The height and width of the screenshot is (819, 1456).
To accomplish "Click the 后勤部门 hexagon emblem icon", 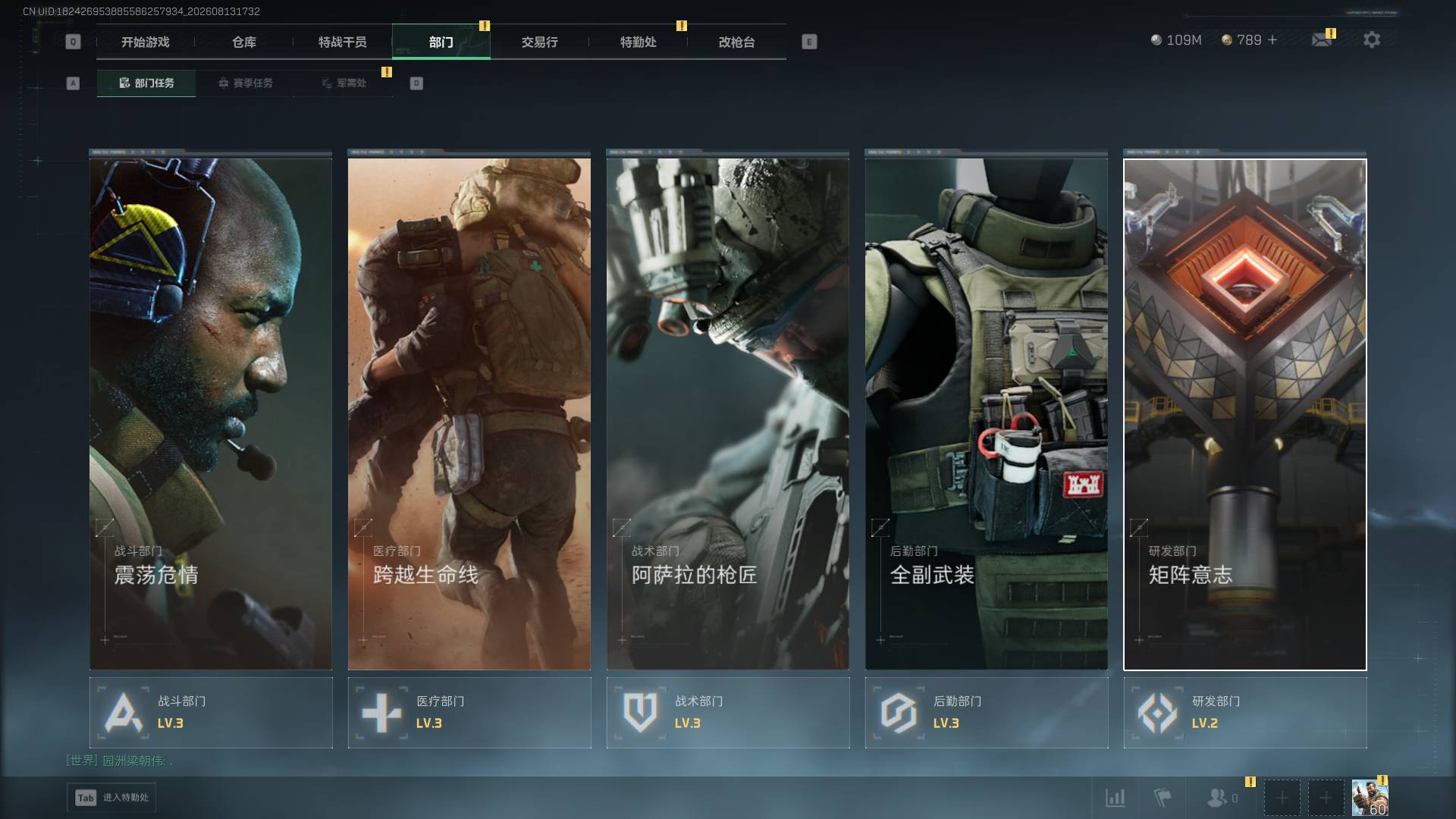I will pos(899,713).
